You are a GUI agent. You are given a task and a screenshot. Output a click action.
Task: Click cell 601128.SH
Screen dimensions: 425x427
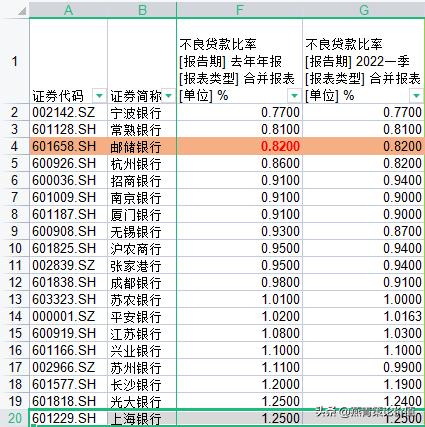[x=68, y=129]
